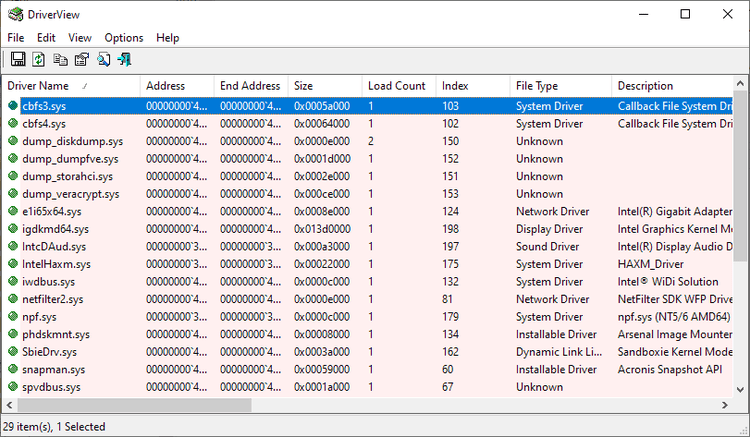
Task: Select the IntcDAud.sys driver row
Action: click(367, 246)
